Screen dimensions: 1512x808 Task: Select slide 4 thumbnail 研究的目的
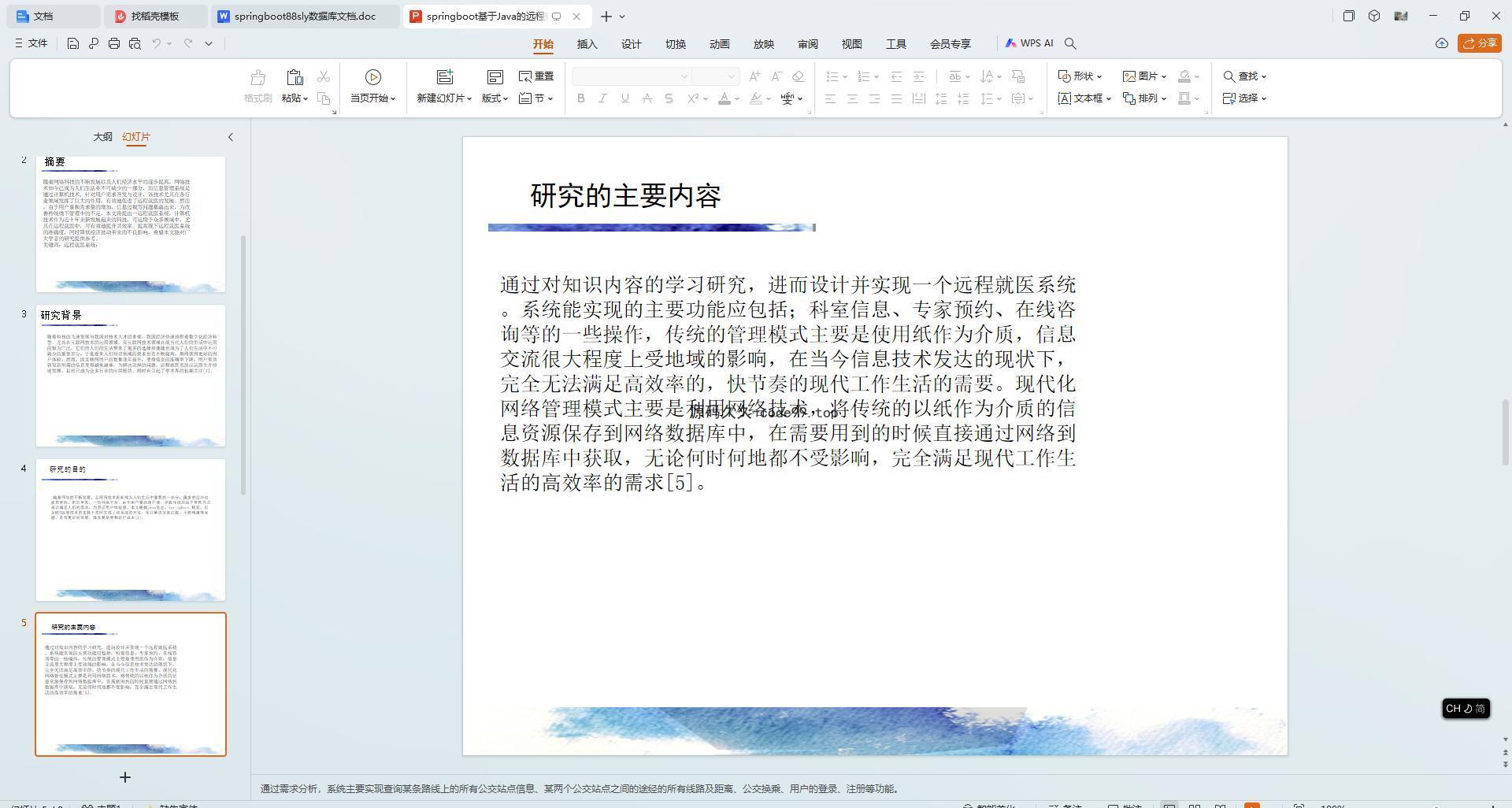coord(131,530)
